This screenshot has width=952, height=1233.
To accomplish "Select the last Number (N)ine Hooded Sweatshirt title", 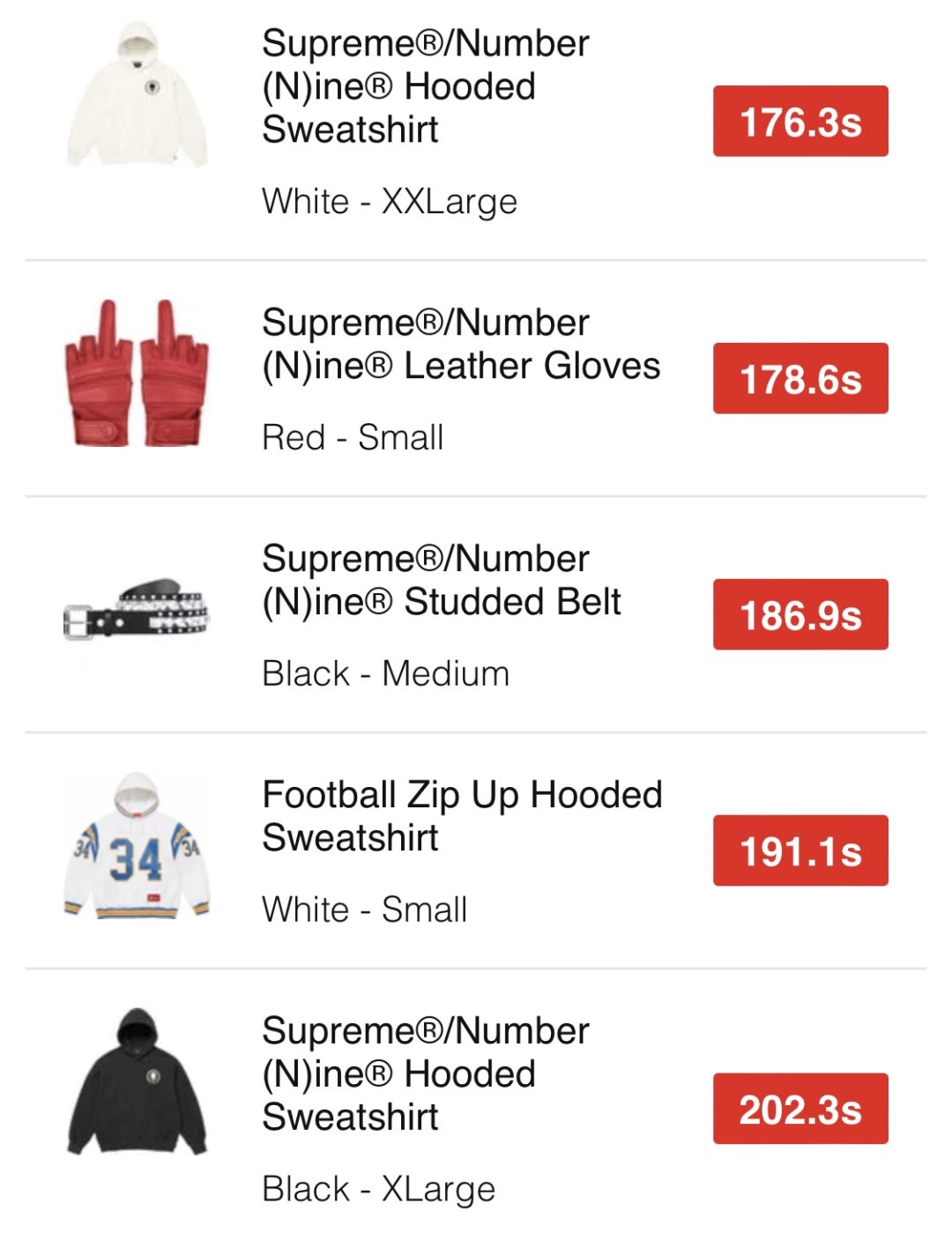I will (x=426, y=1073).
